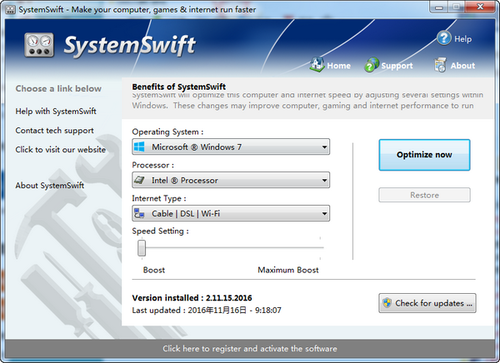
Task: Click the SystemSwift gauge logo icon
Action: pyautogui.click(x=39, y=45)
